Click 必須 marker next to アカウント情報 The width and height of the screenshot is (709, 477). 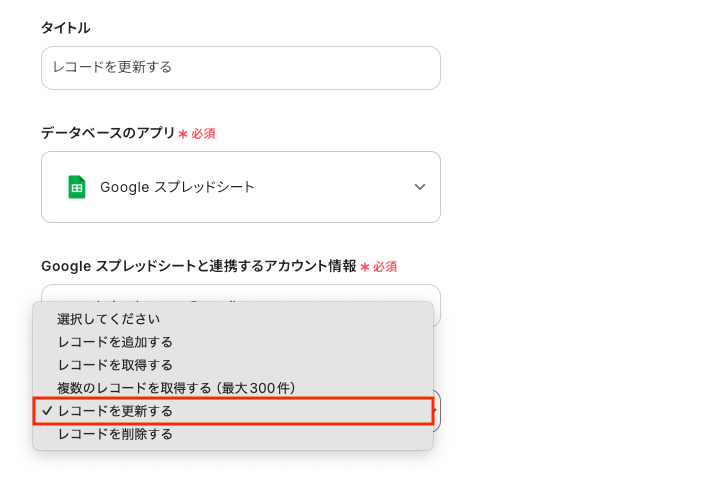[385, 267]
